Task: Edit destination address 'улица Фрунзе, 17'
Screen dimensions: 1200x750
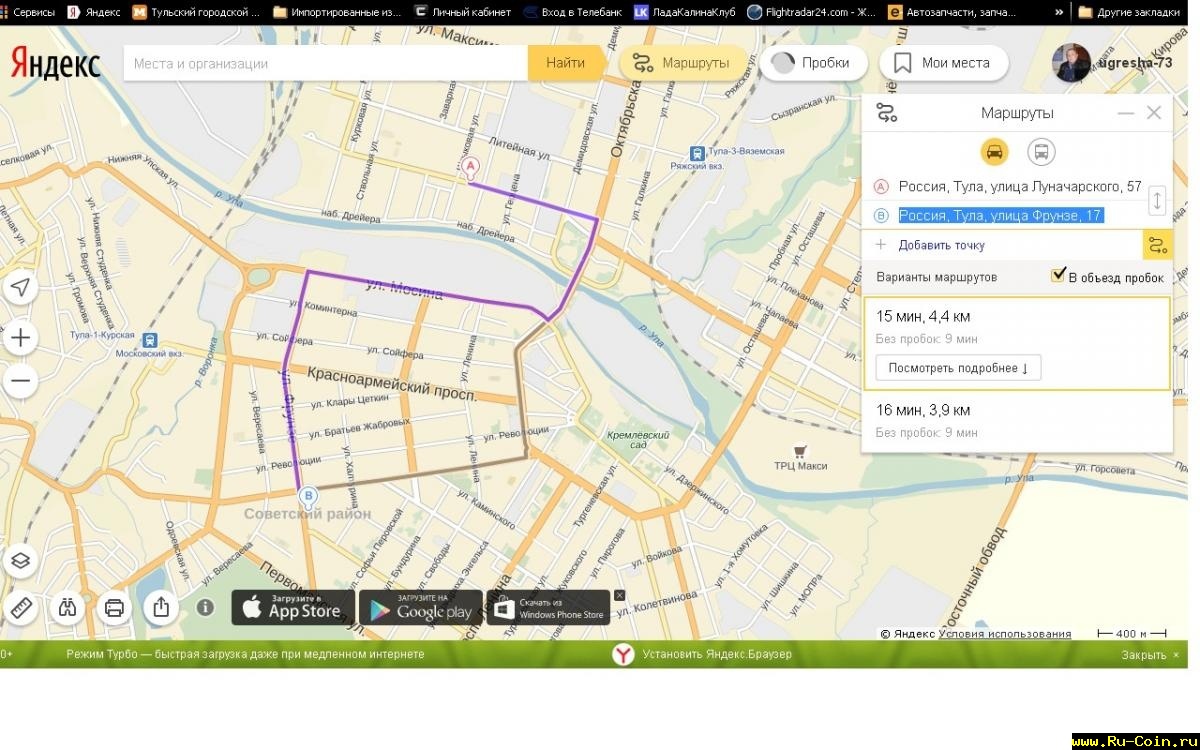Action: click(1001, 215)
